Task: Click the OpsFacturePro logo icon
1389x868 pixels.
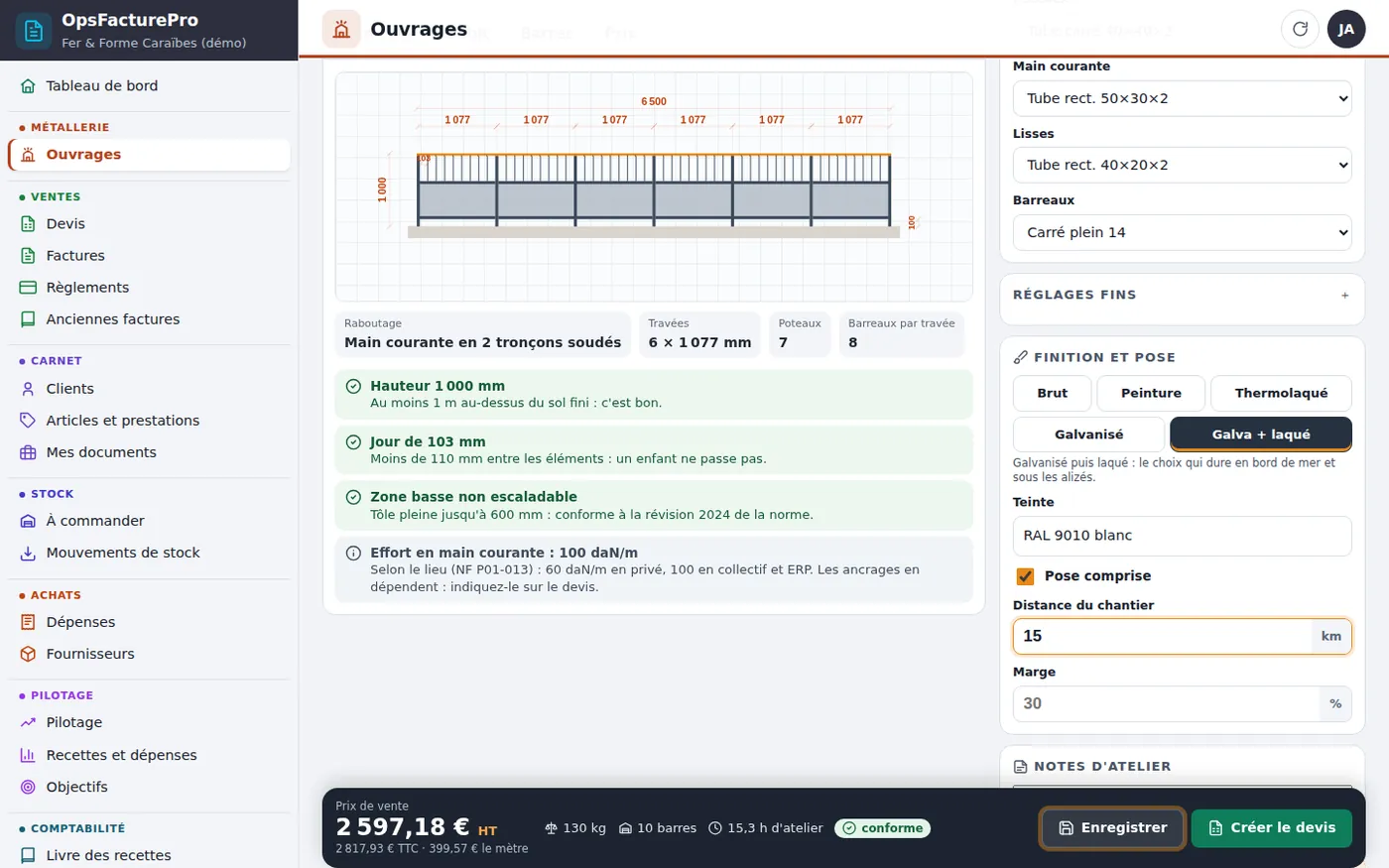Action: coord(33,31)
